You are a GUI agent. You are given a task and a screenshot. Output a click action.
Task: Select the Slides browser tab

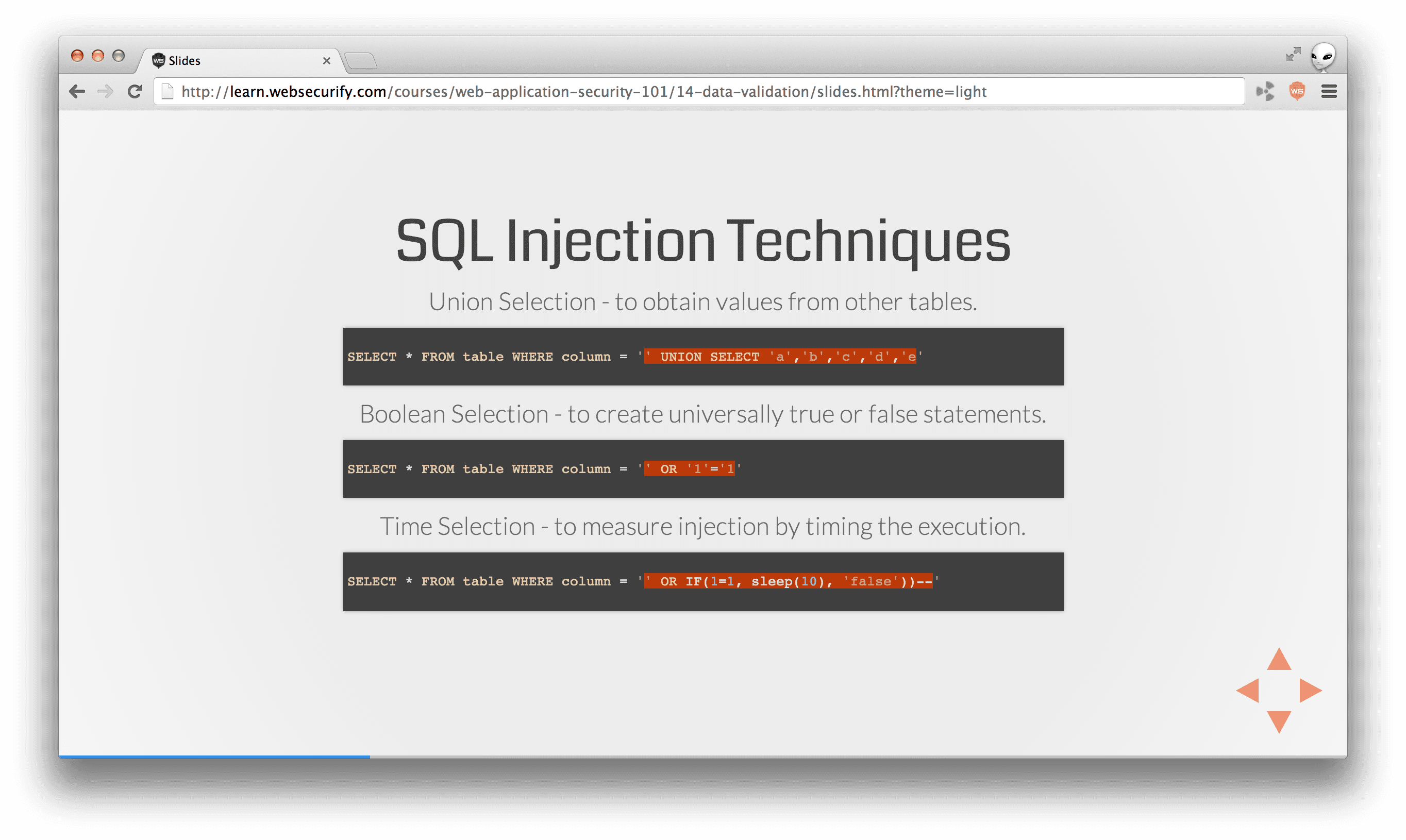click(x=241, y=61)
